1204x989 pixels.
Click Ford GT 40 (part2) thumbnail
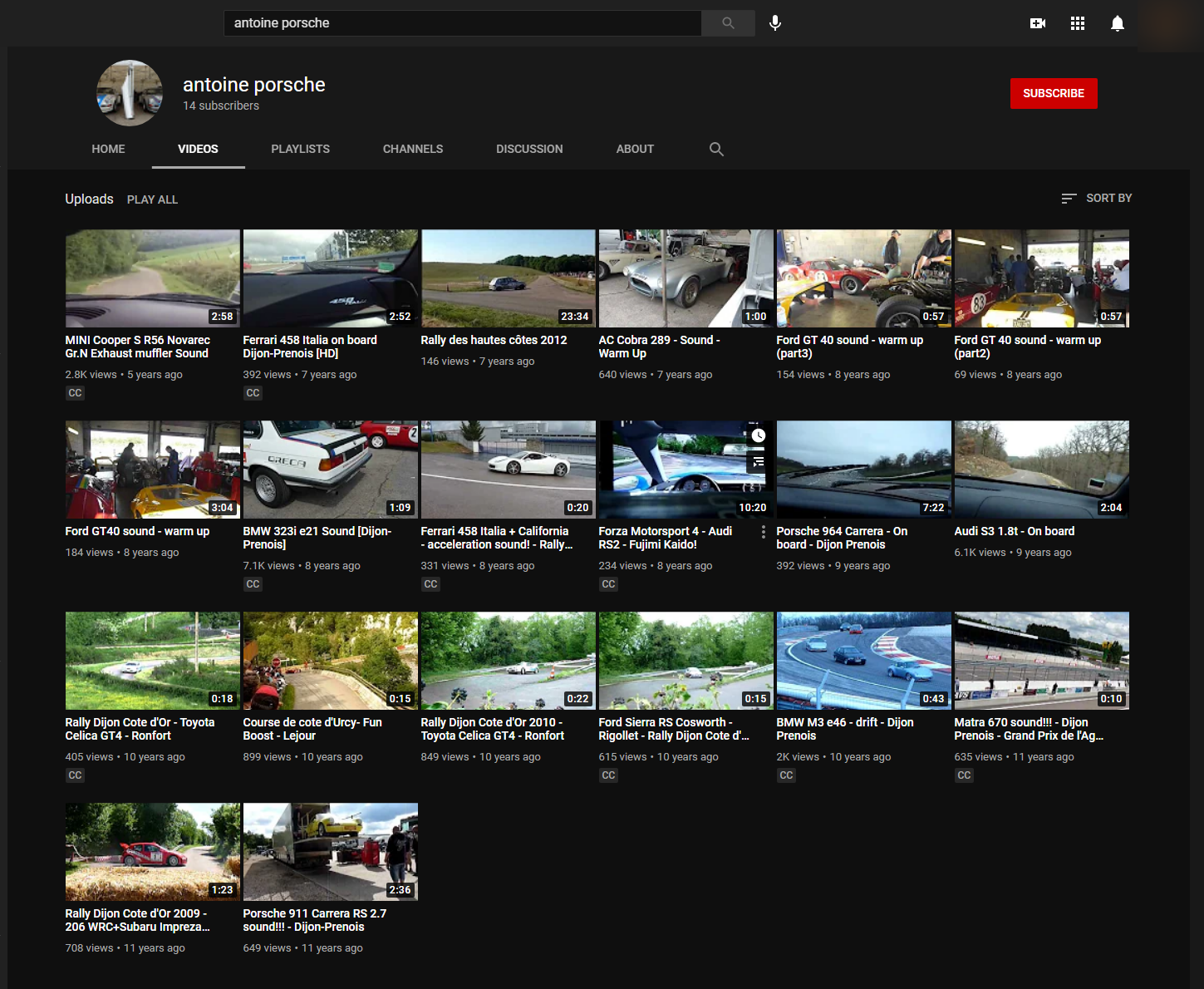[x=1042, y=278]
